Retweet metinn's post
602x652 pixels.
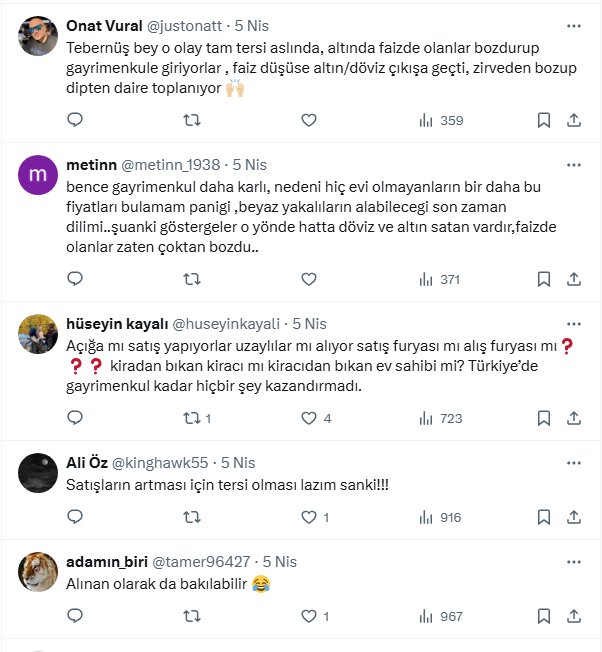click(193, 280)
